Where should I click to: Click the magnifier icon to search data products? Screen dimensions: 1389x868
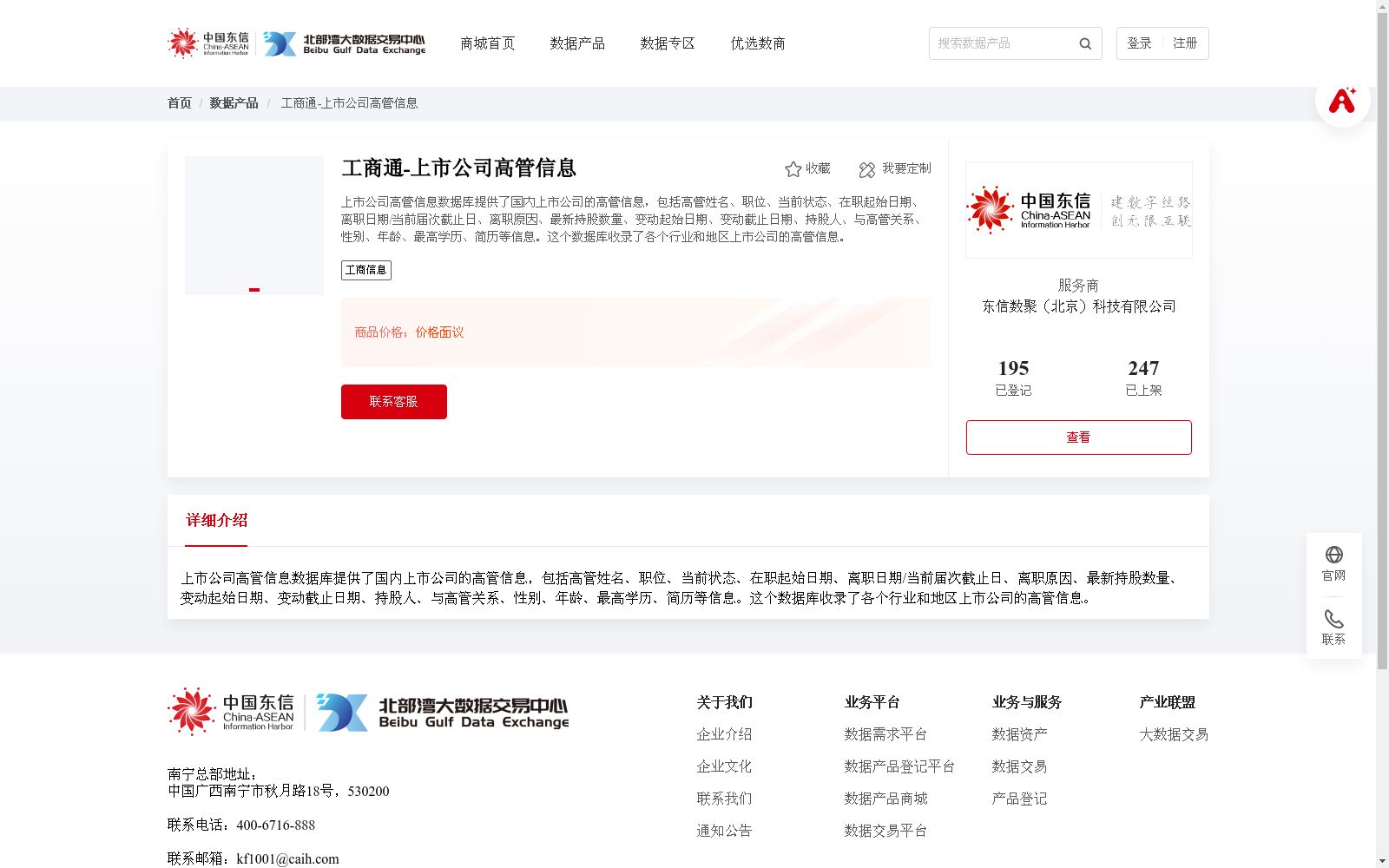pos(1084,43)
